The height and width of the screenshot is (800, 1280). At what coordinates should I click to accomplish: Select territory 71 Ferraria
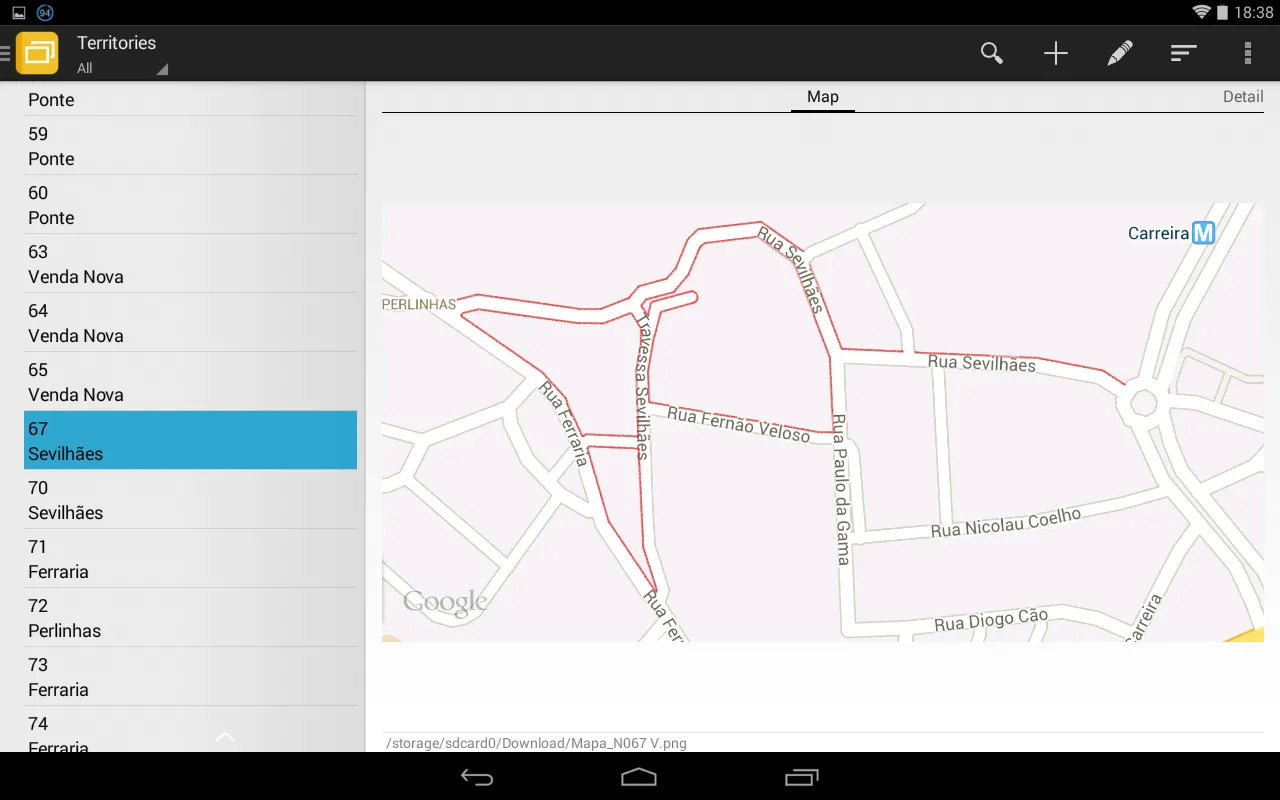point(190,559)
